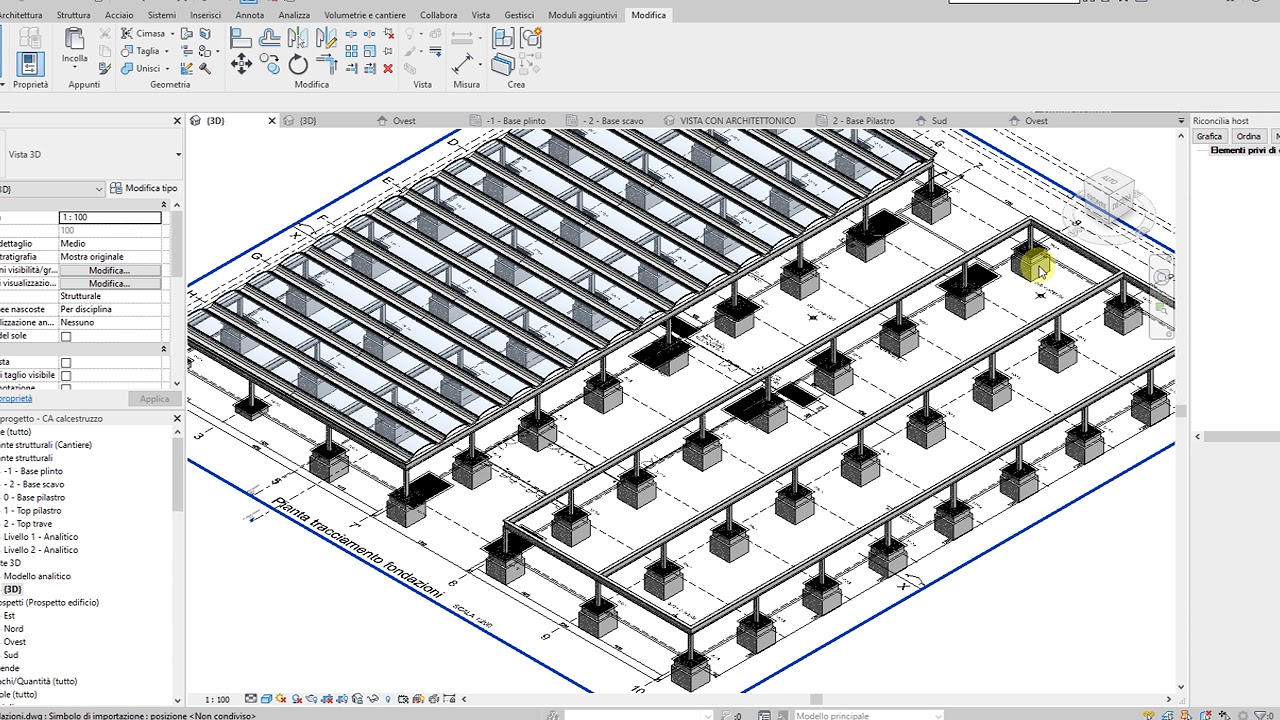
Task: Close the Properties palette
Action: click(177, 121)
